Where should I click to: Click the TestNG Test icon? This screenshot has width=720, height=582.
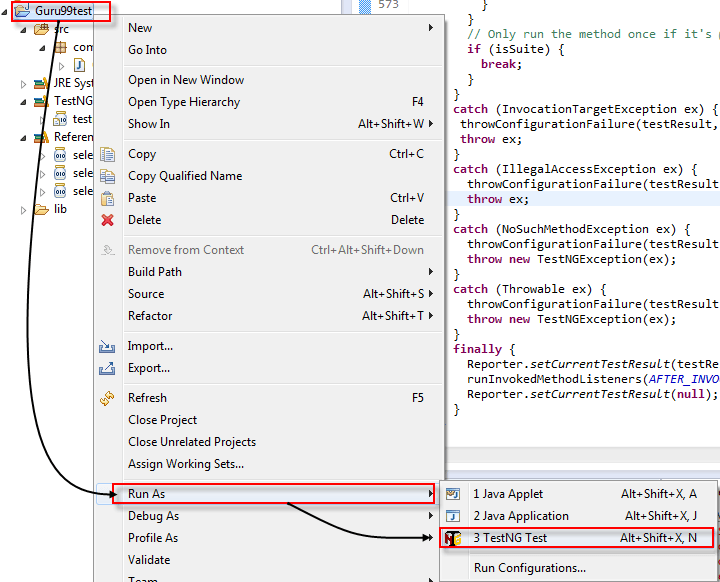click(x=453, y=538)
